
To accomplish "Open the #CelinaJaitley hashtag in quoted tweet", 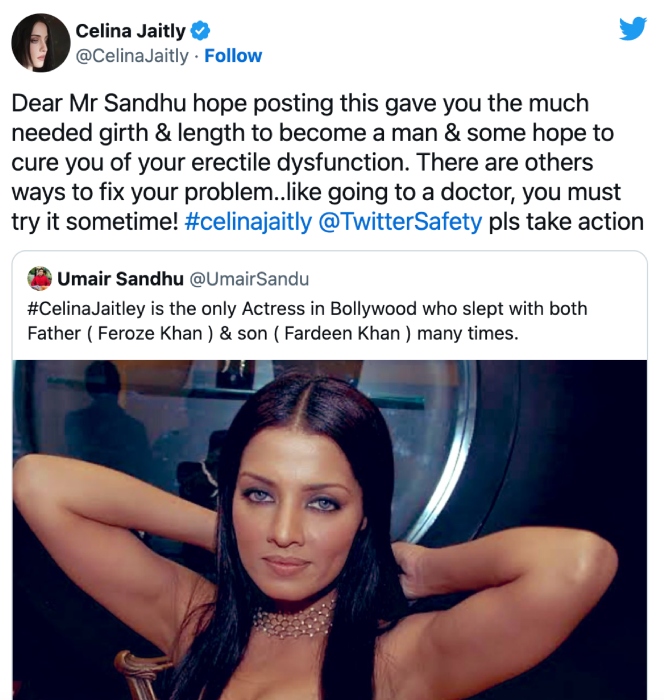I will pyautogui.click(x=86, y=308).
